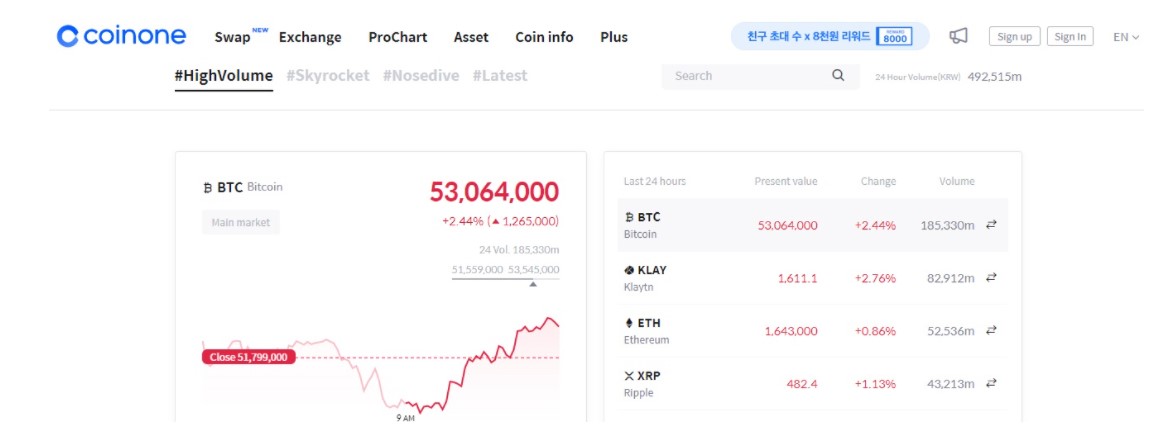Screen dimensions: 1152x447
Task: Click the swap arrows icon in BTC row
Action: 991,225
